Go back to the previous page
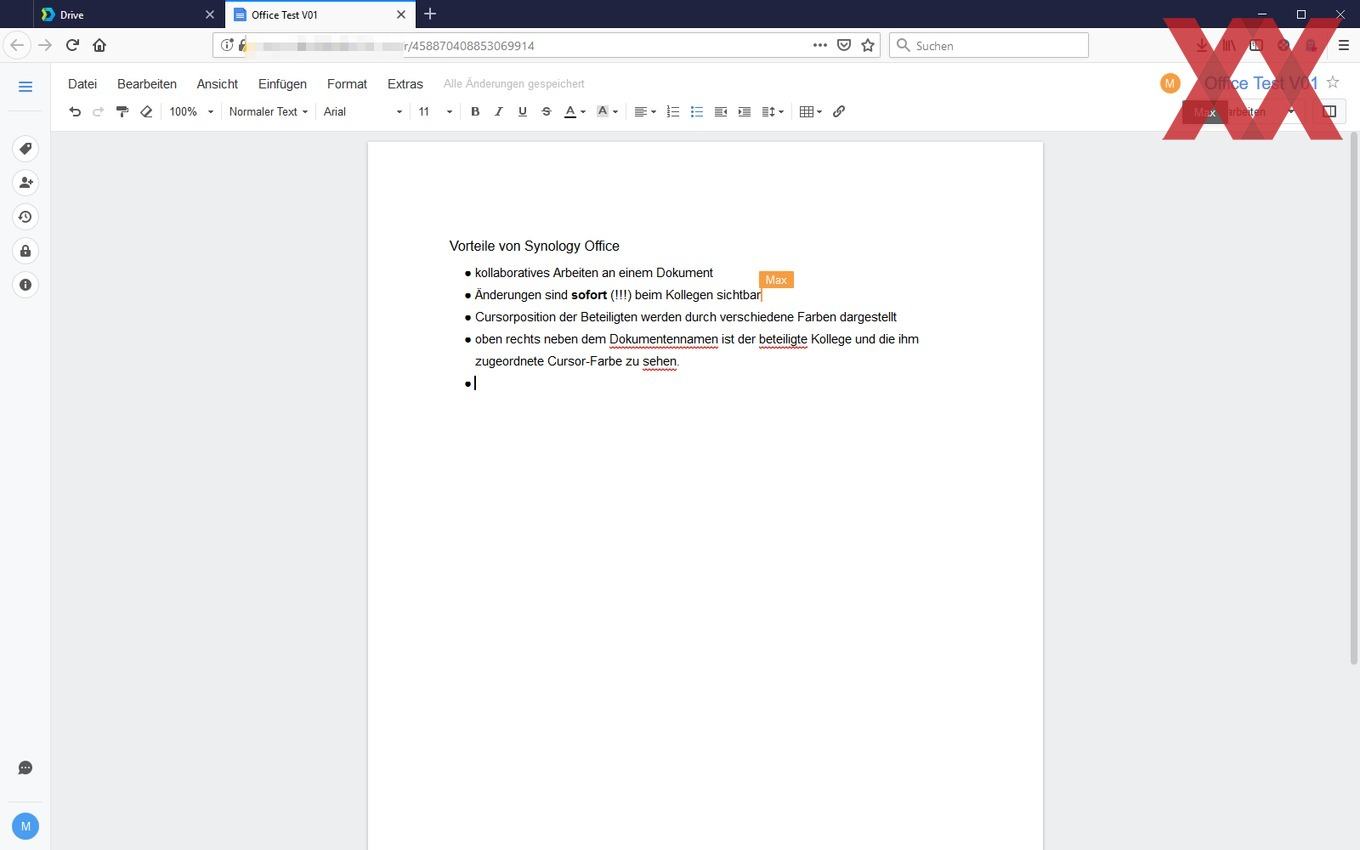The height and width of the screenshot is (850, 1360). [17, 45]
